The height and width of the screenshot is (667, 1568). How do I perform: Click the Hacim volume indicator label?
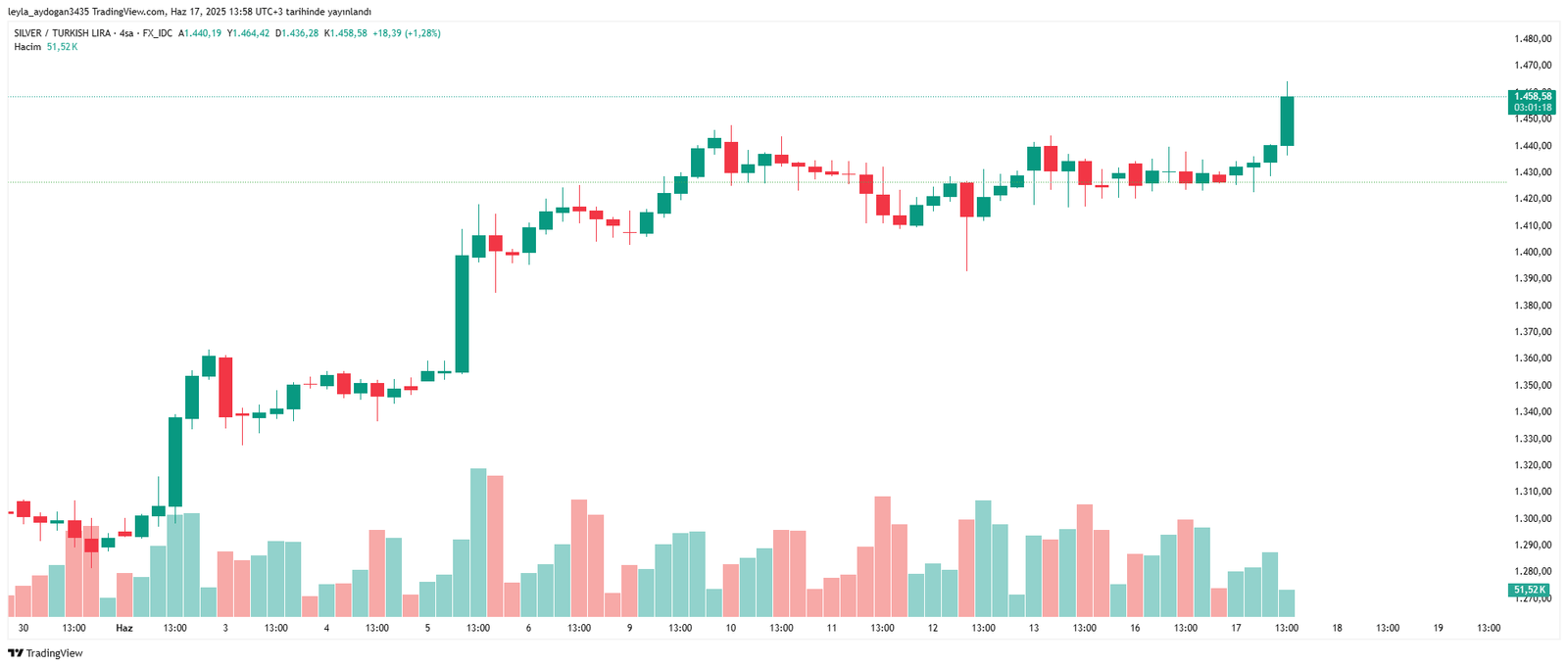coord(27,47)
